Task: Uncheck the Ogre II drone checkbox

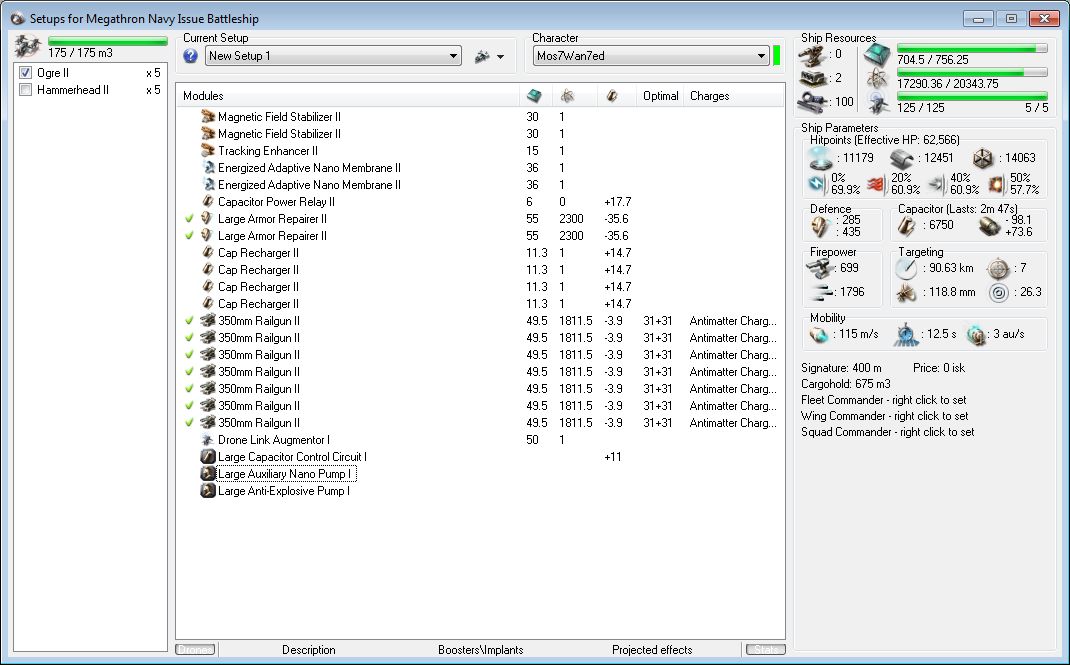Action: pyautogui.click(x=25, y=72)
